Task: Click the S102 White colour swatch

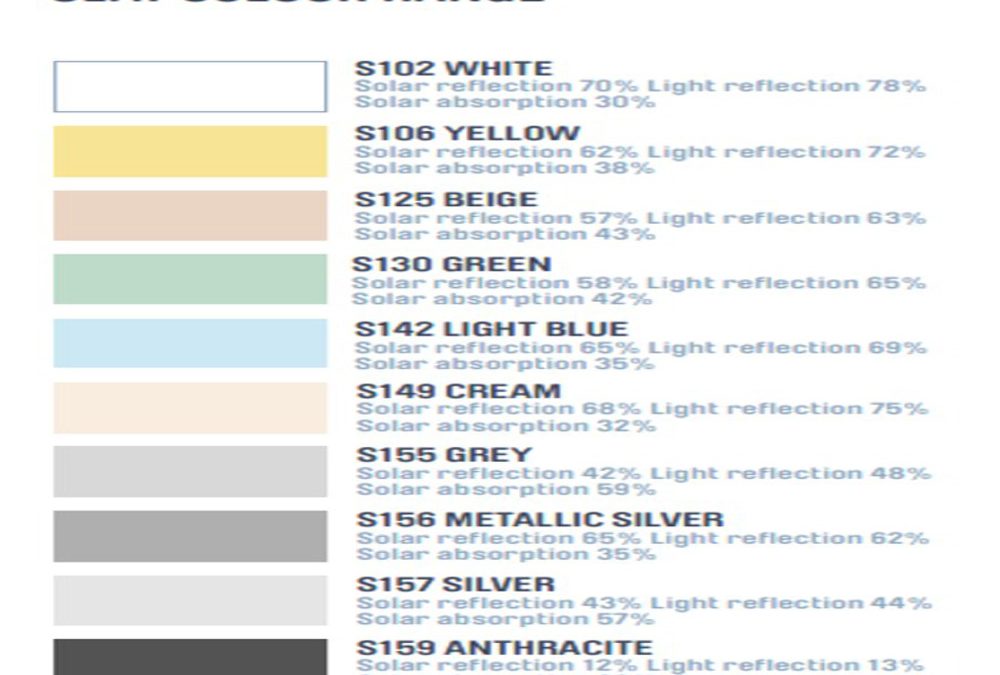Action: 190,87
